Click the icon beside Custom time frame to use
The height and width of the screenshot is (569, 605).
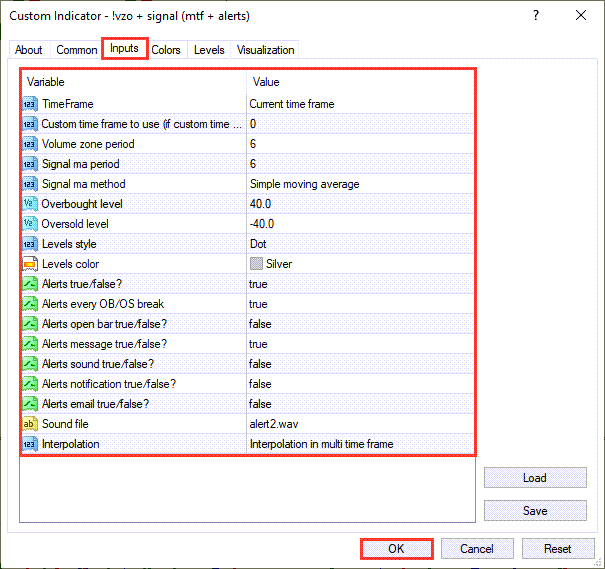point(30,124)
